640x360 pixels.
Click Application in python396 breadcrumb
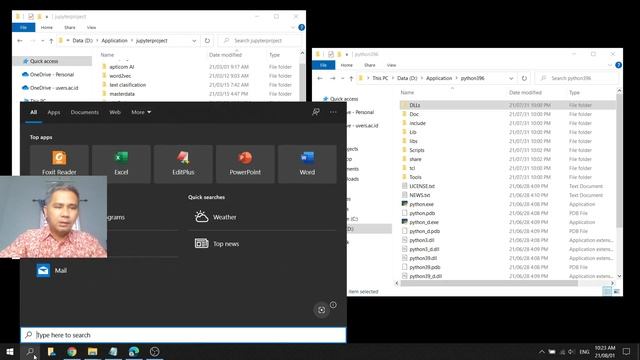439,78
